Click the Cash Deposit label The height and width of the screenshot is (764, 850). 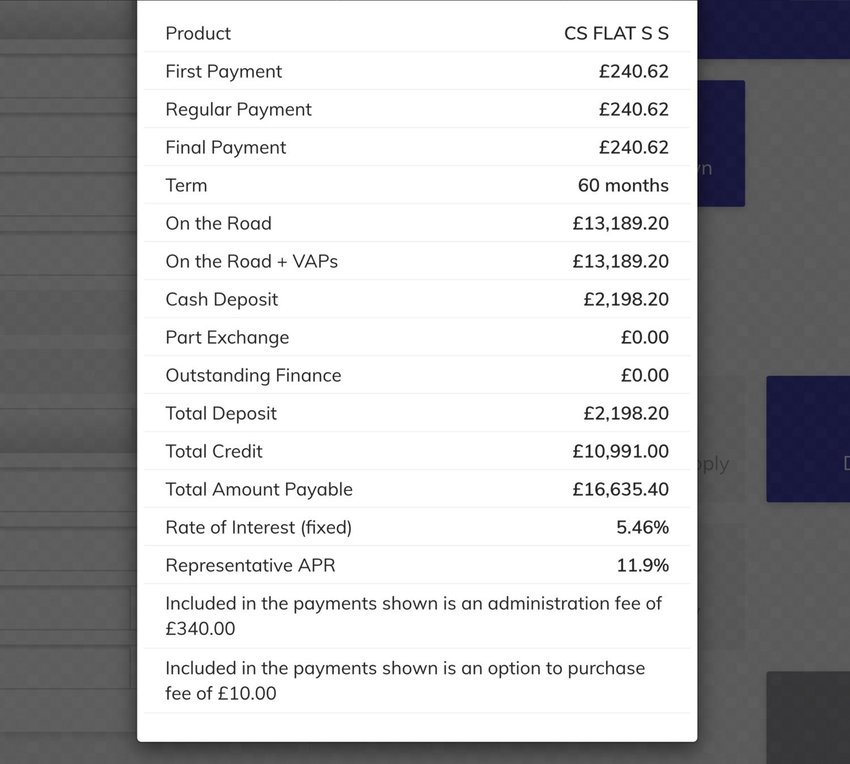[x=221, y=299]
